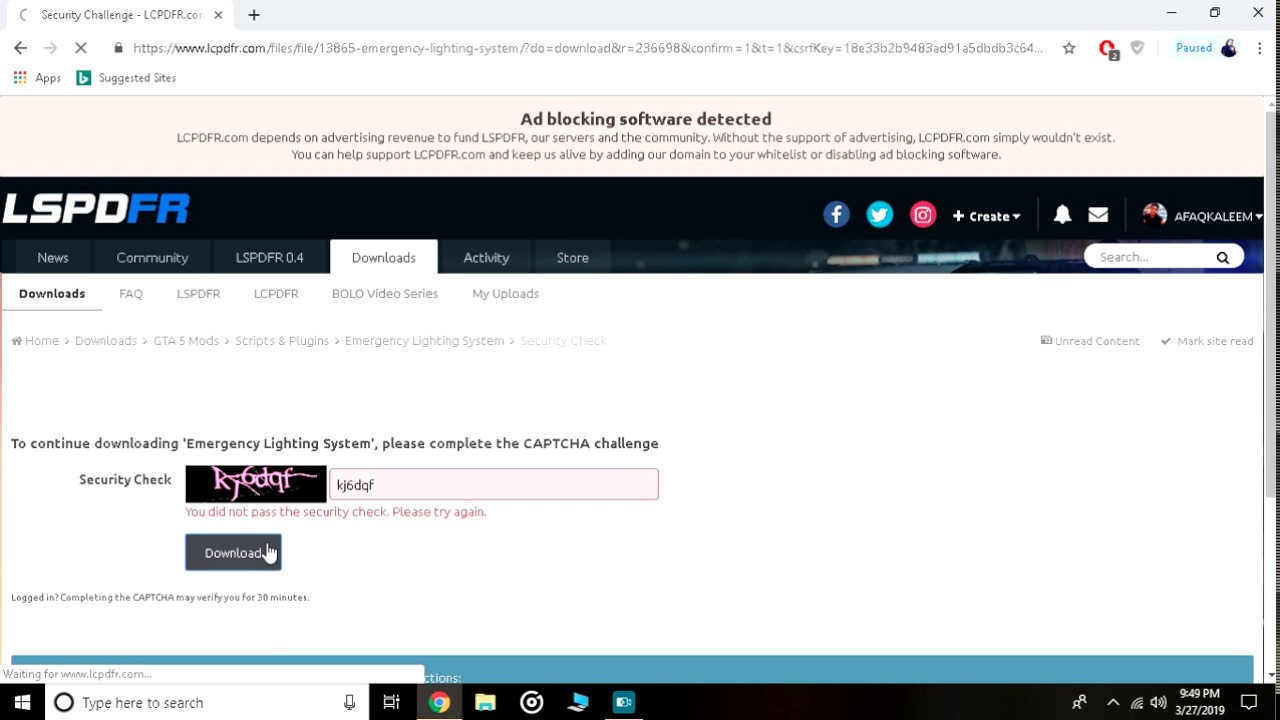
Task: Open the Apps bookmarks shortcut
Action: coord(37,78)
